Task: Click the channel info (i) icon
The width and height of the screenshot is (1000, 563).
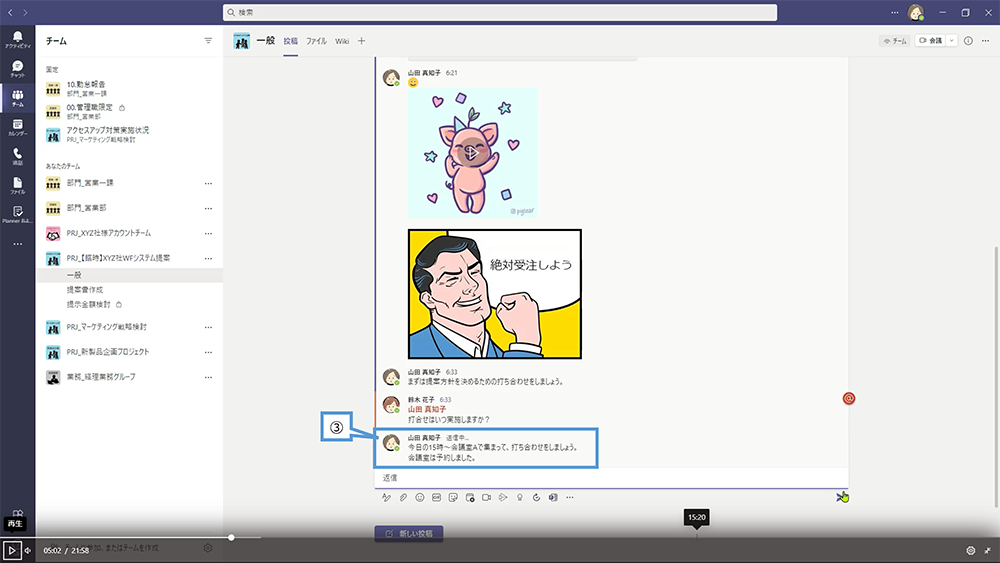Action: (x=968, y=41)
